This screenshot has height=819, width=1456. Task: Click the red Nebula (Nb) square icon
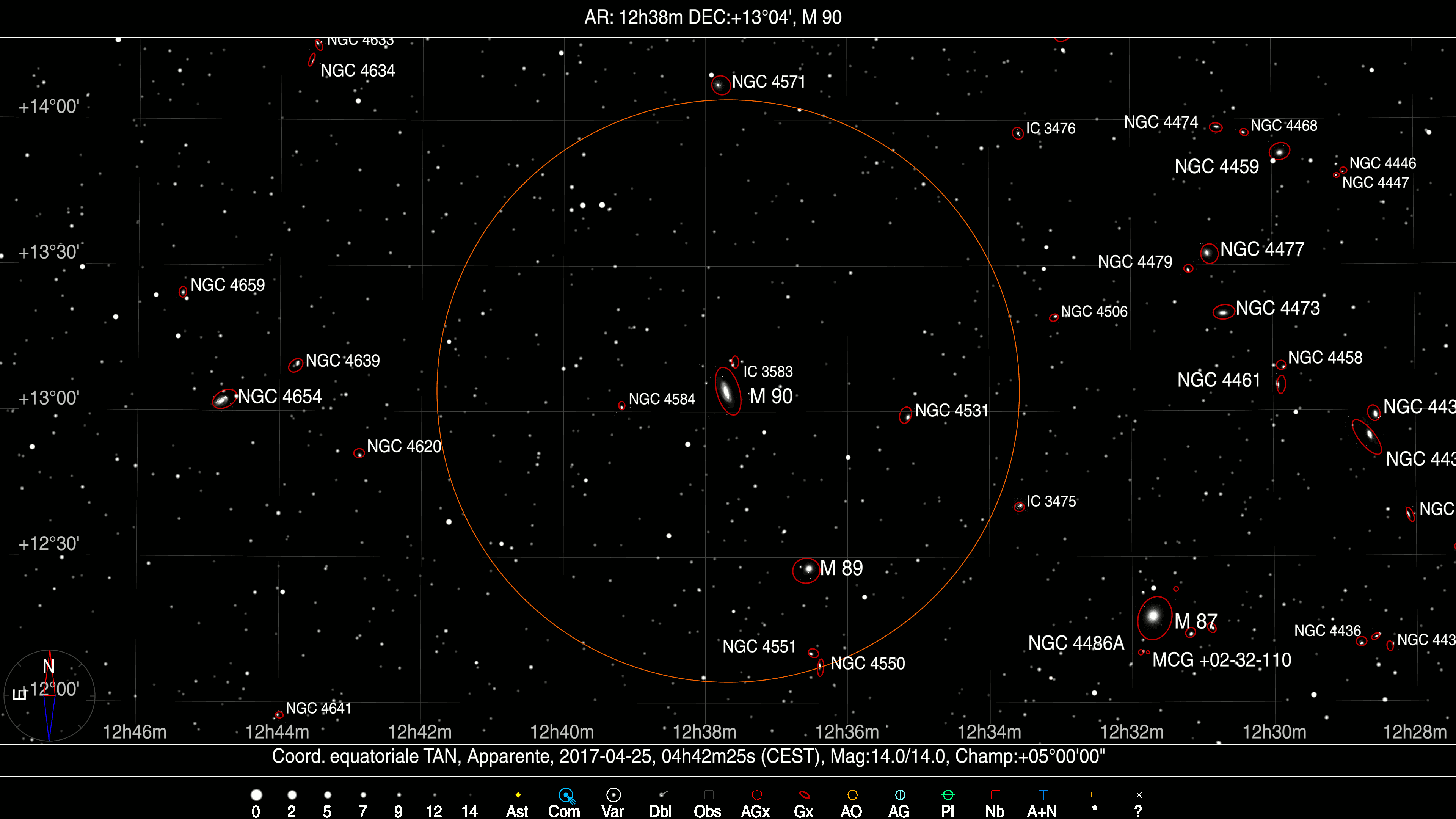pos(995,795)
